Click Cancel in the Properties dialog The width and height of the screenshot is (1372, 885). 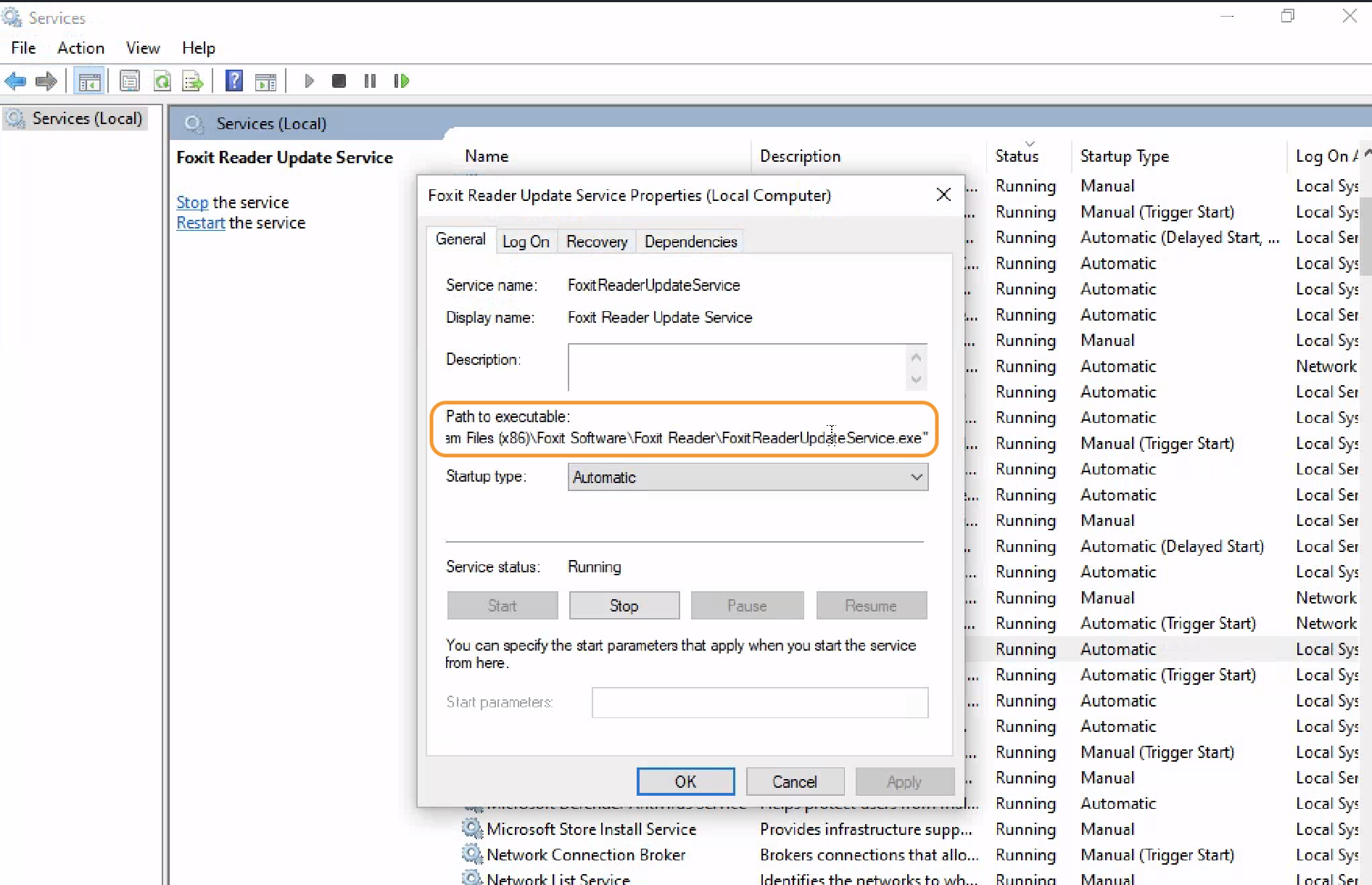click(795, 781)
